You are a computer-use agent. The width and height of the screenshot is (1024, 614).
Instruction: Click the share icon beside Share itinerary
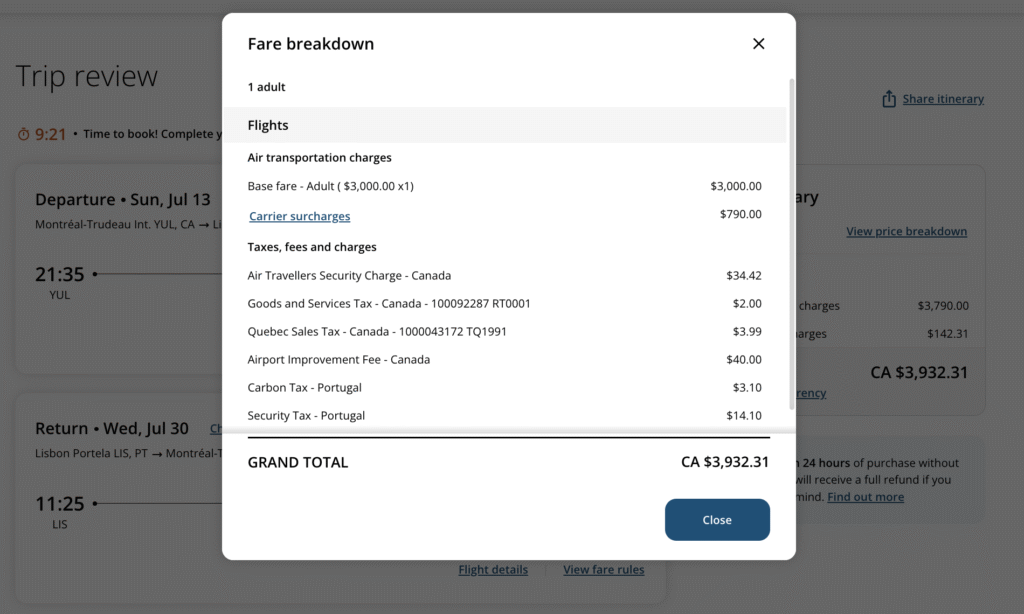click(x=888, y=99)
